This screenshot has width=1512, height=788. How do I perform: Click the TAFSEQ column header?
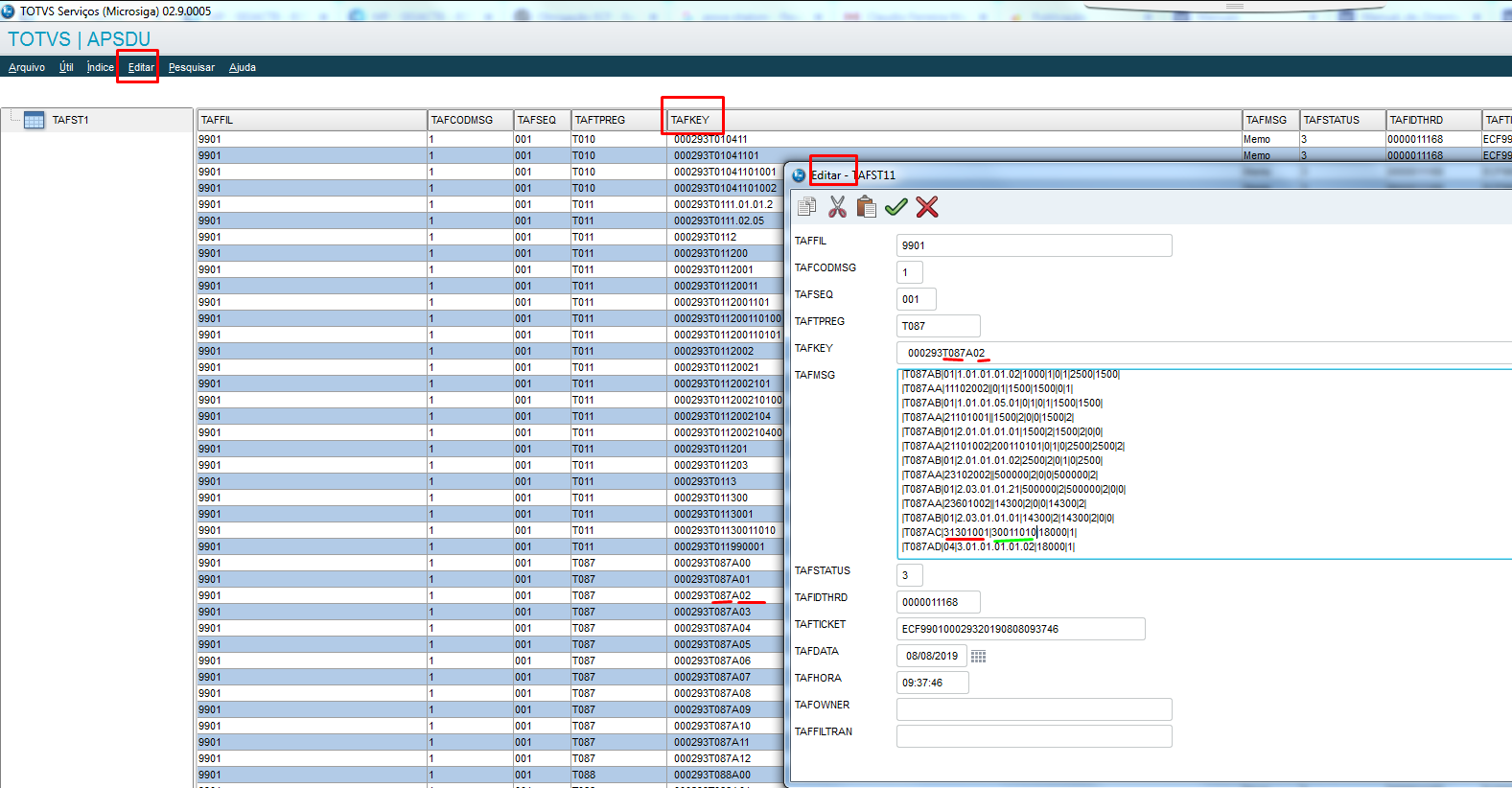coord(542,120)
